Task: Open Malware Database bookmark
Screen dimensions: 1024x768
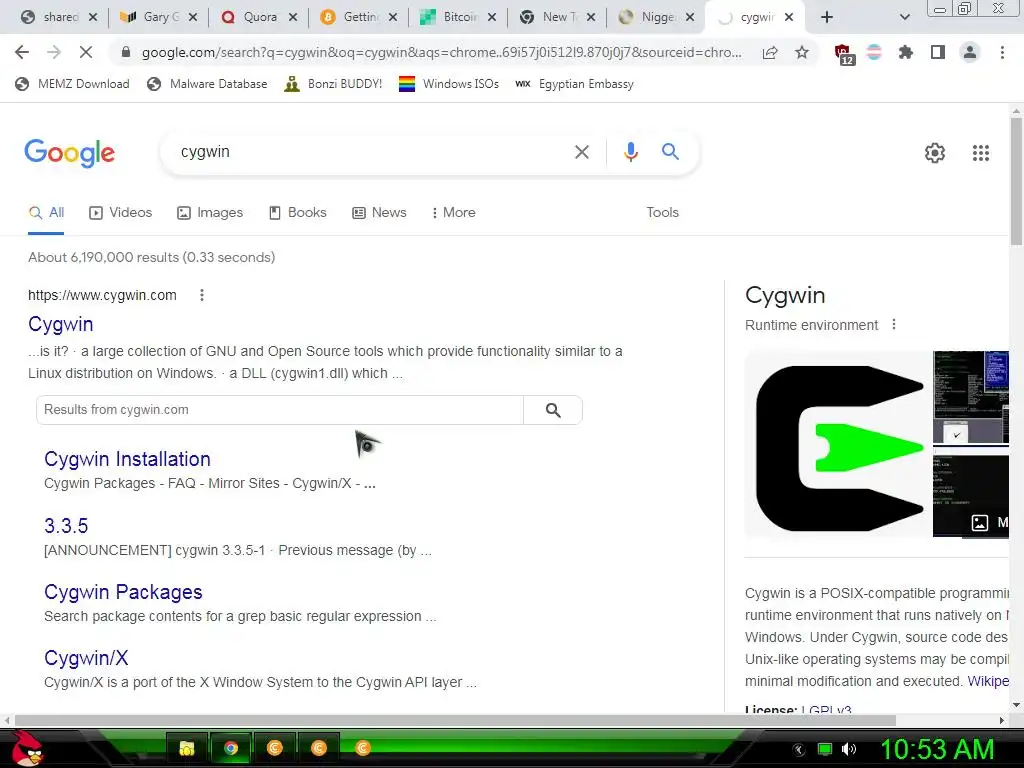Action: pos(208,84)
